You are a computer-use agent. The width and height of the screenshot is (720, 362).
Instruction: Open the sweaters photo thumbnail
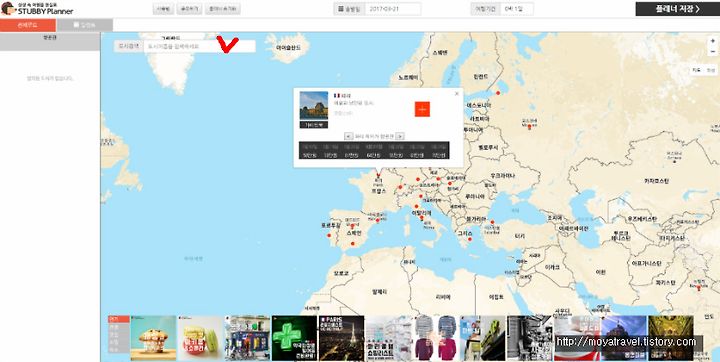pyautogui.click(x=435, y=338)
